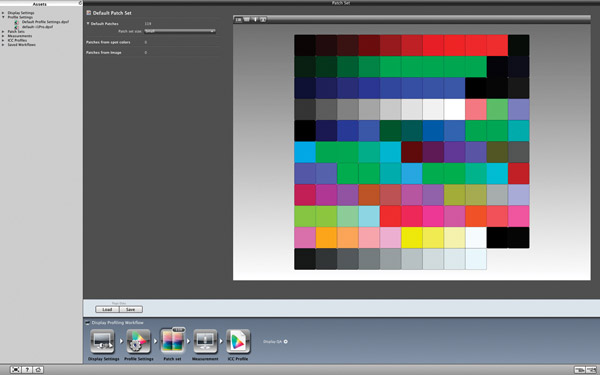Select the Patch set workflow step icon
Screen dimensions: 600x375
coord(172,341)
